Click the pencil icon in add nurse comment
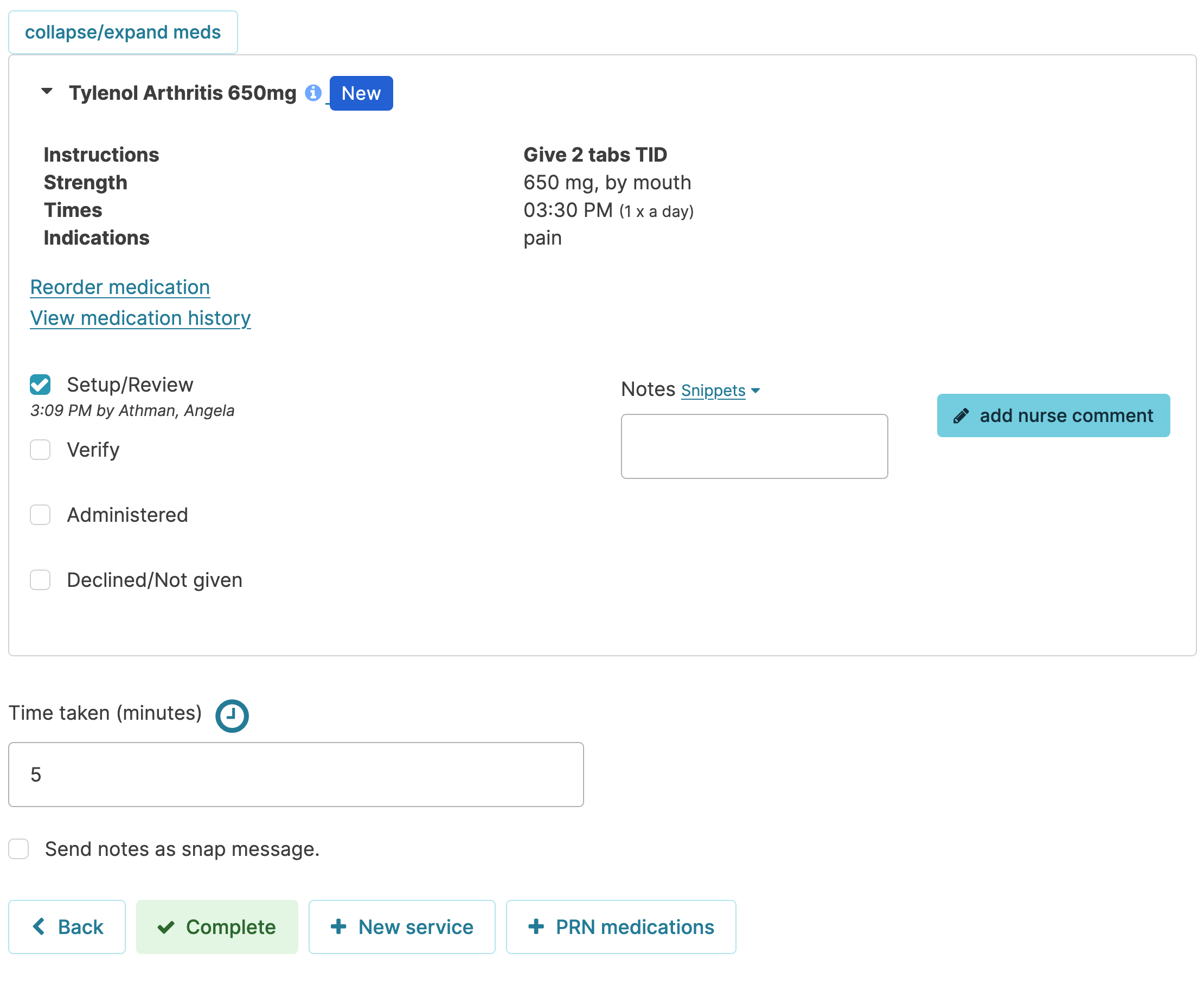Image resolution: width=1204 pixels, height=985 pixels. click(x=960, y=416)
